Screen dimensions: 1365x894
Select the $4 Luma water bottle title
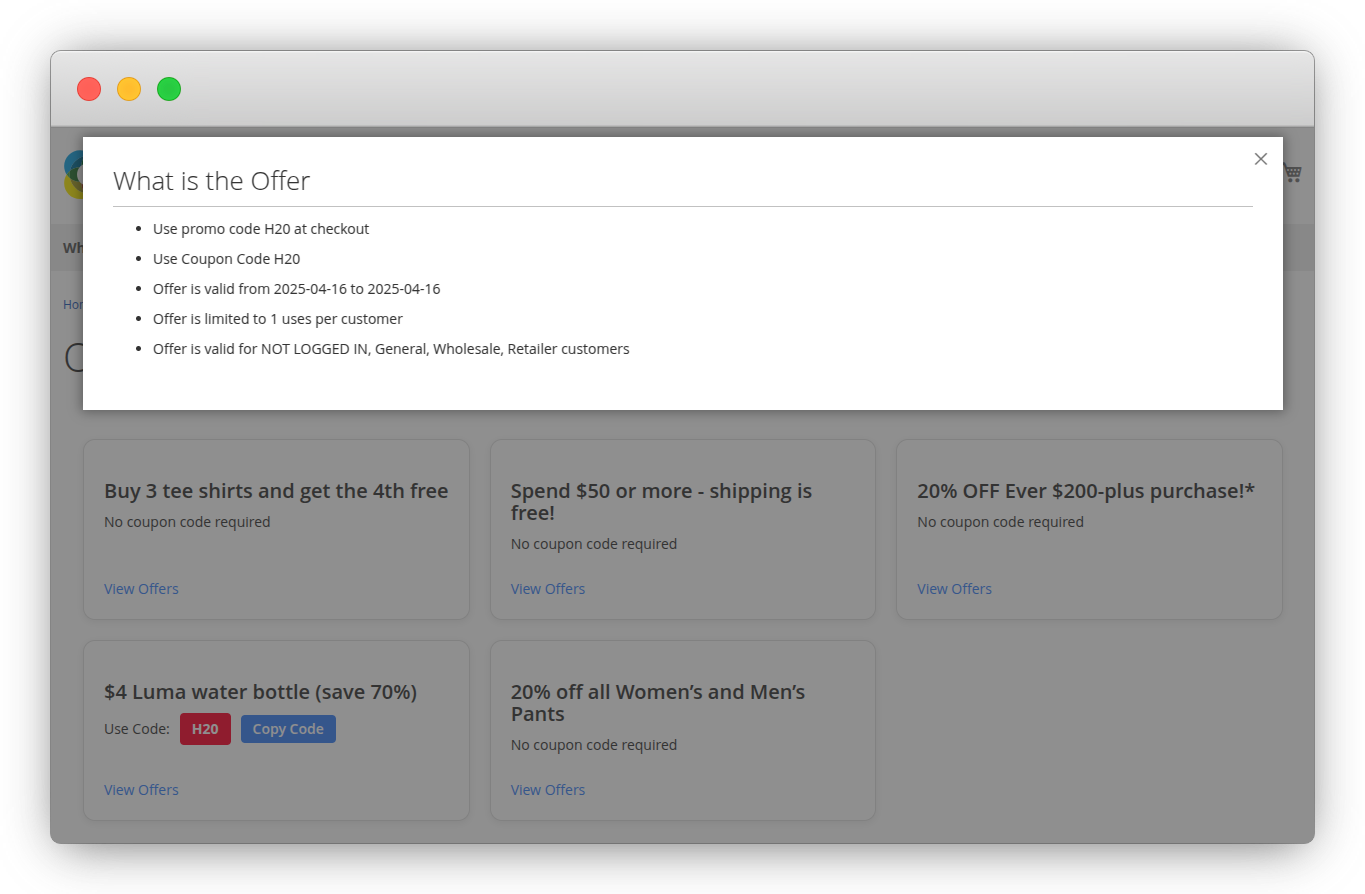(260, 692)
